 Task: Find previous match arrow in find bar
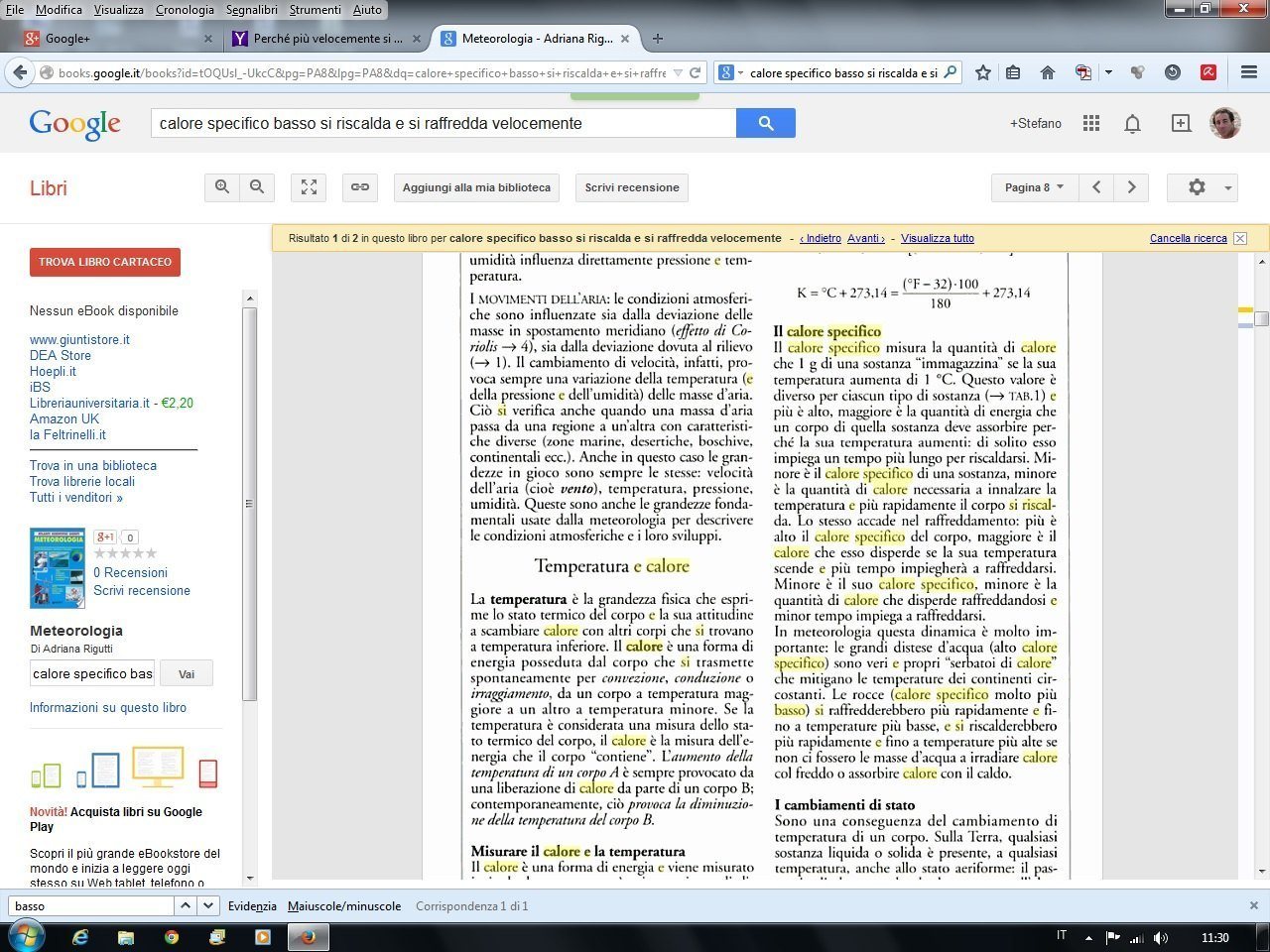coord(186,905)
